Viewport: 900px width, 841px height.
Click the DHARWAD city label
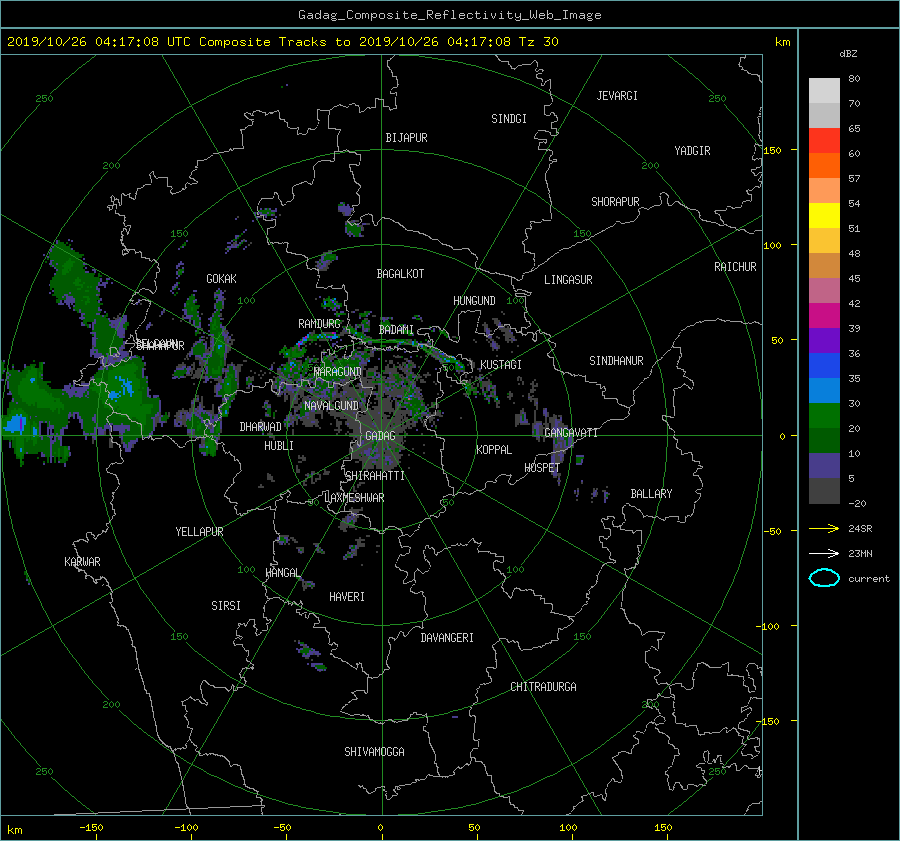(260, 427)
